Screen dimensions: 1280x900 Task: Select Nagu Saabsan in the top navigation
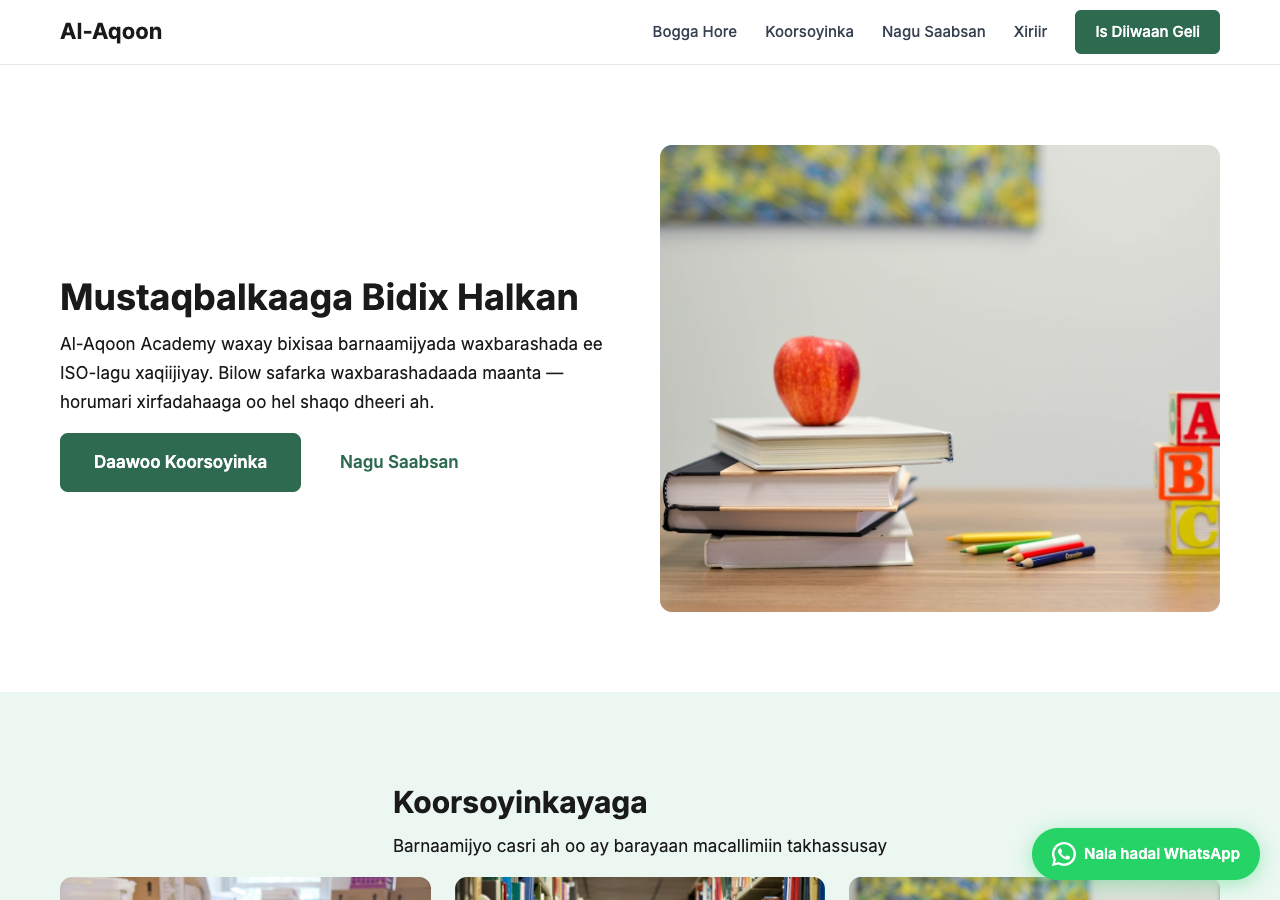[934, 32]
